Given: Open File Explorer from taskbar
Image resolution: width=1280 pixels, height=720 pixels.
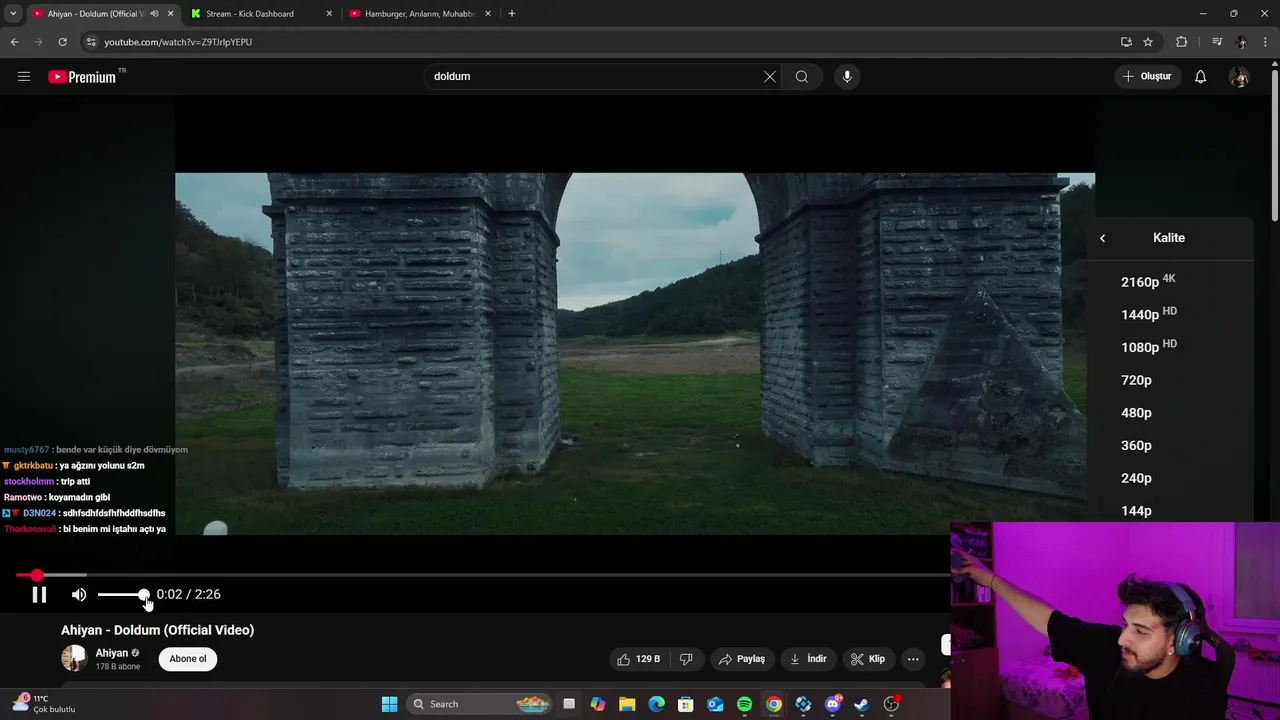Looking at the screenshot, I should [627, 704].
